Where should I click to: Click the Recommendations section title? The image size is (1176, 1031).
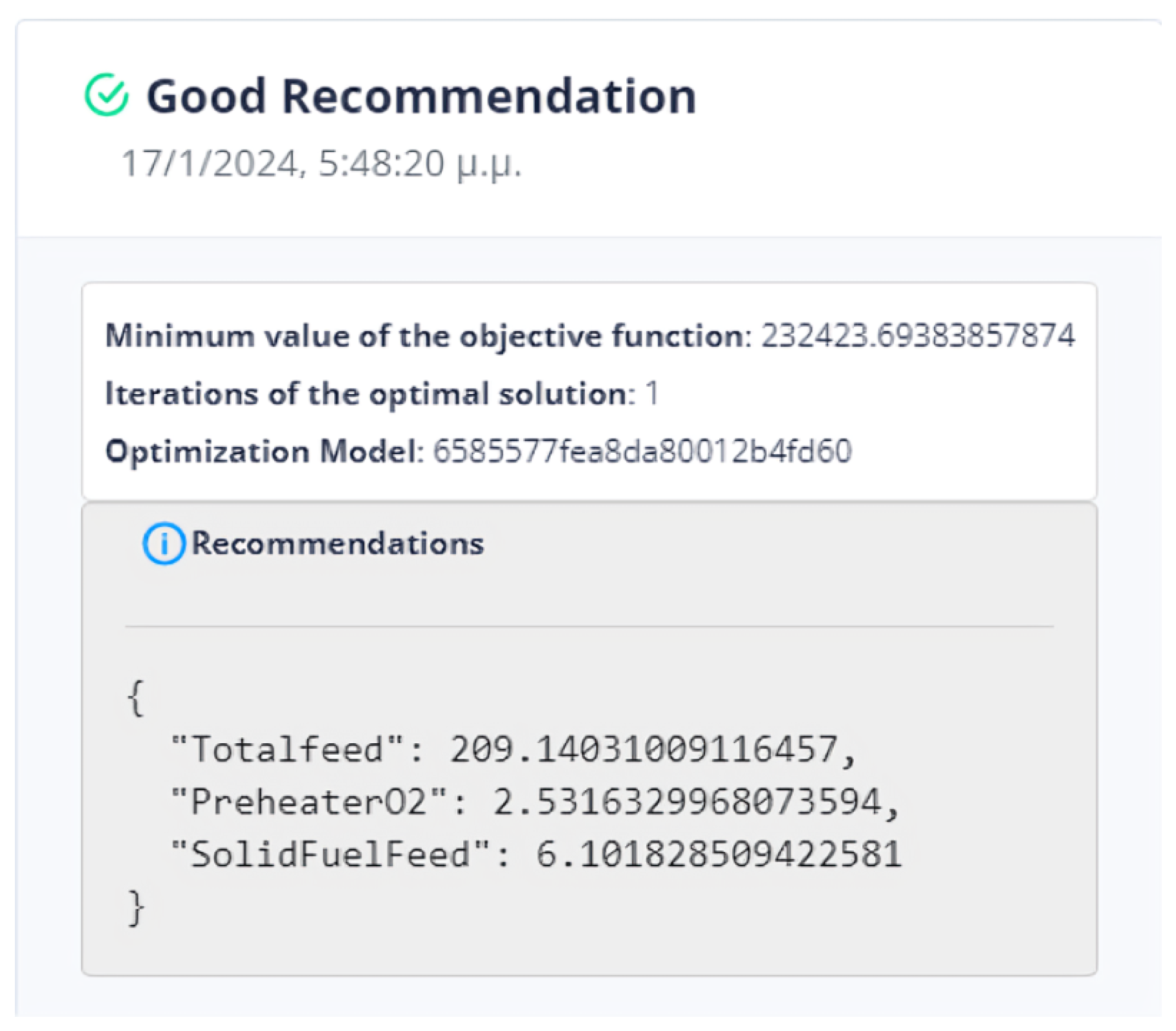tap(338, 543)
